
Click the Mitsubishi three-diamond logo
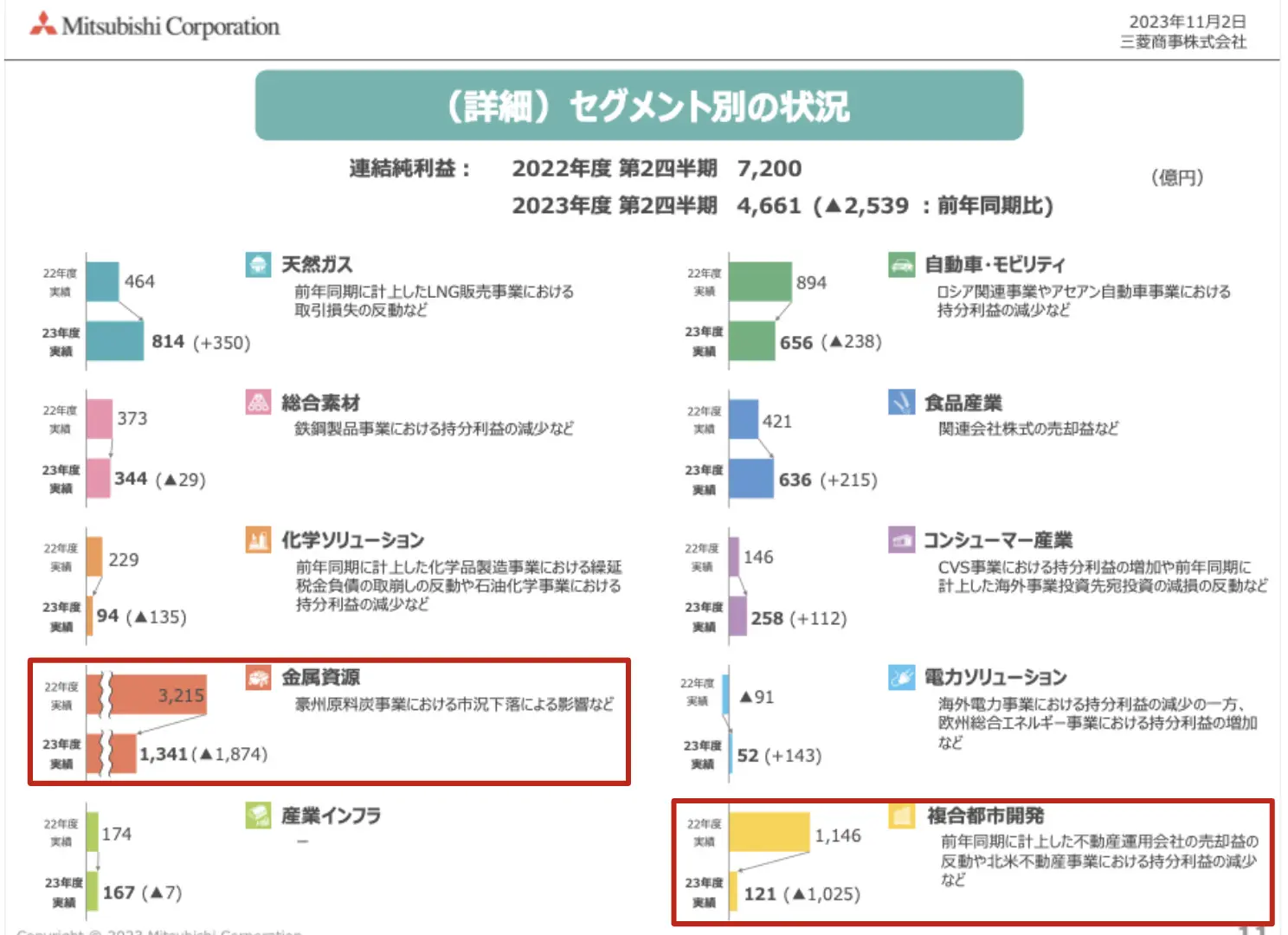point(42,25)
